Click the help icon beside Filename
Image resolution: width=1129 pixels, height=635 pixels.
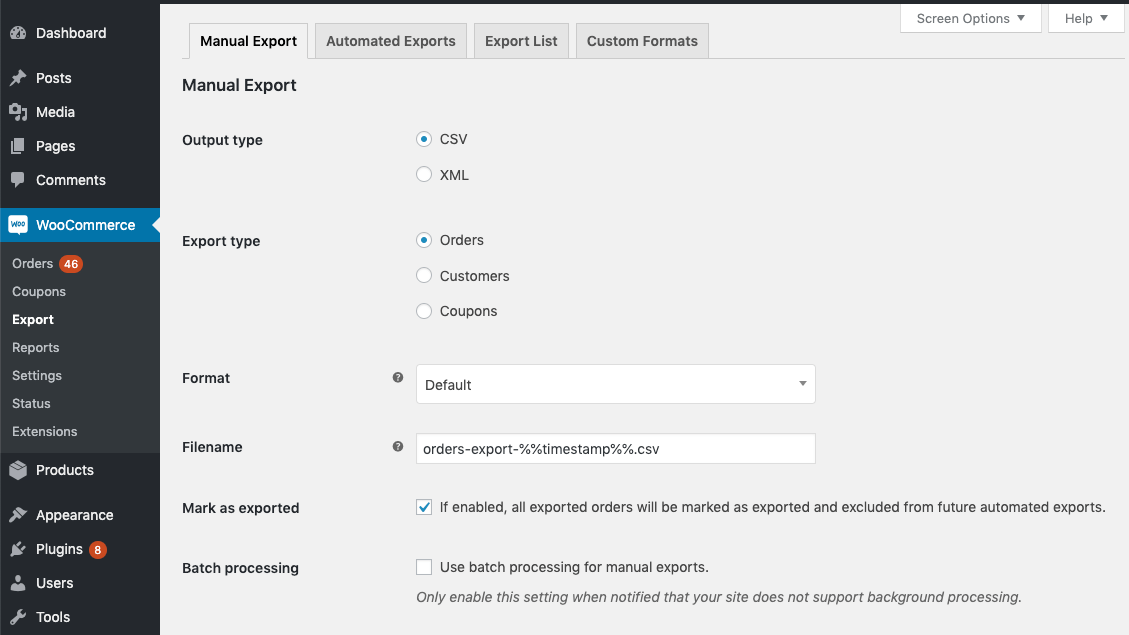point(398,447)
